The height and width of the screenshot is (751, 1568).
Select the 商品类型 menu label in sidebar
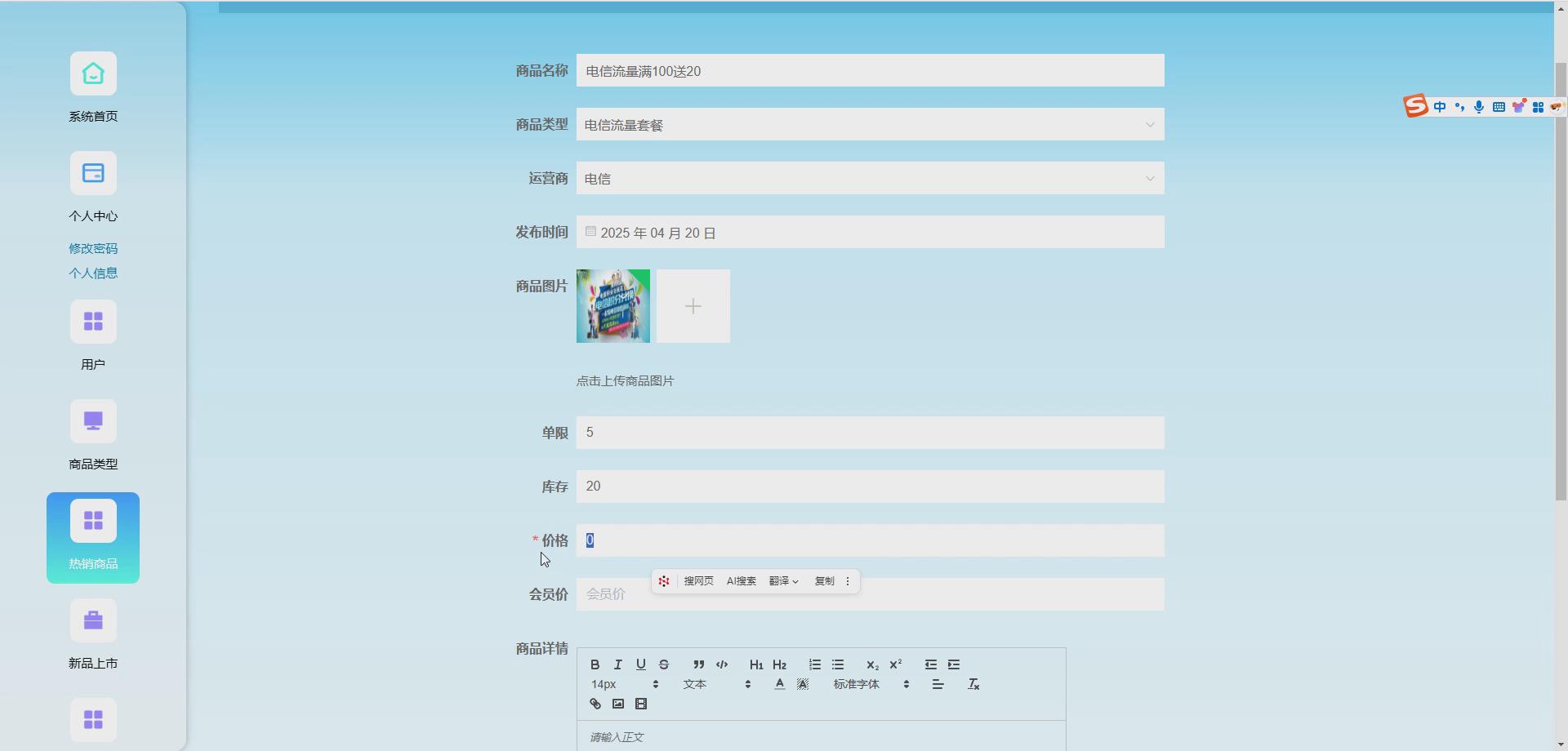click(93, 464)
